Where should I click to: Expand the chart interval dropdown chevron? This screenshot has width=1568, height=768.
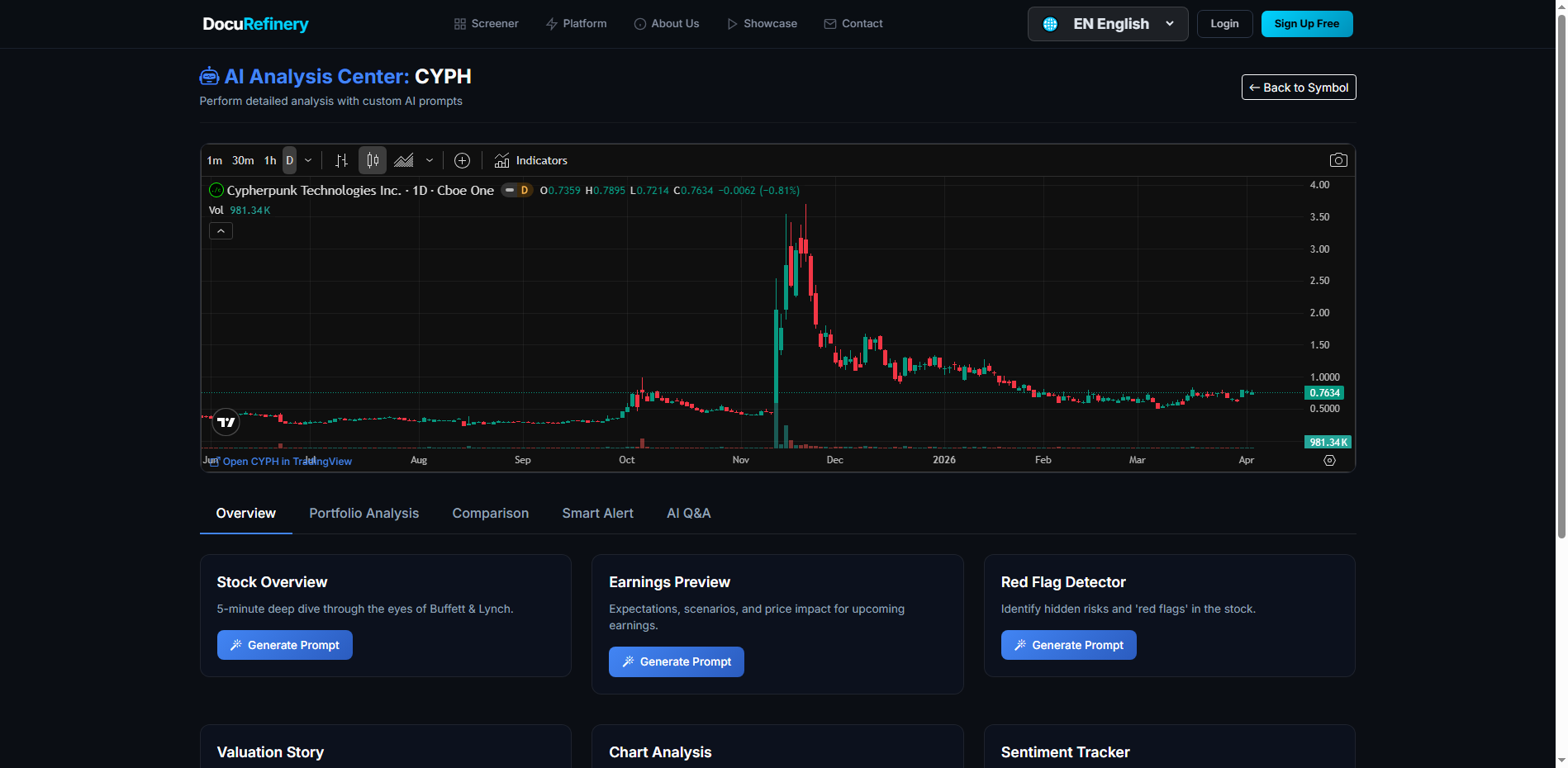pos(308,160)
